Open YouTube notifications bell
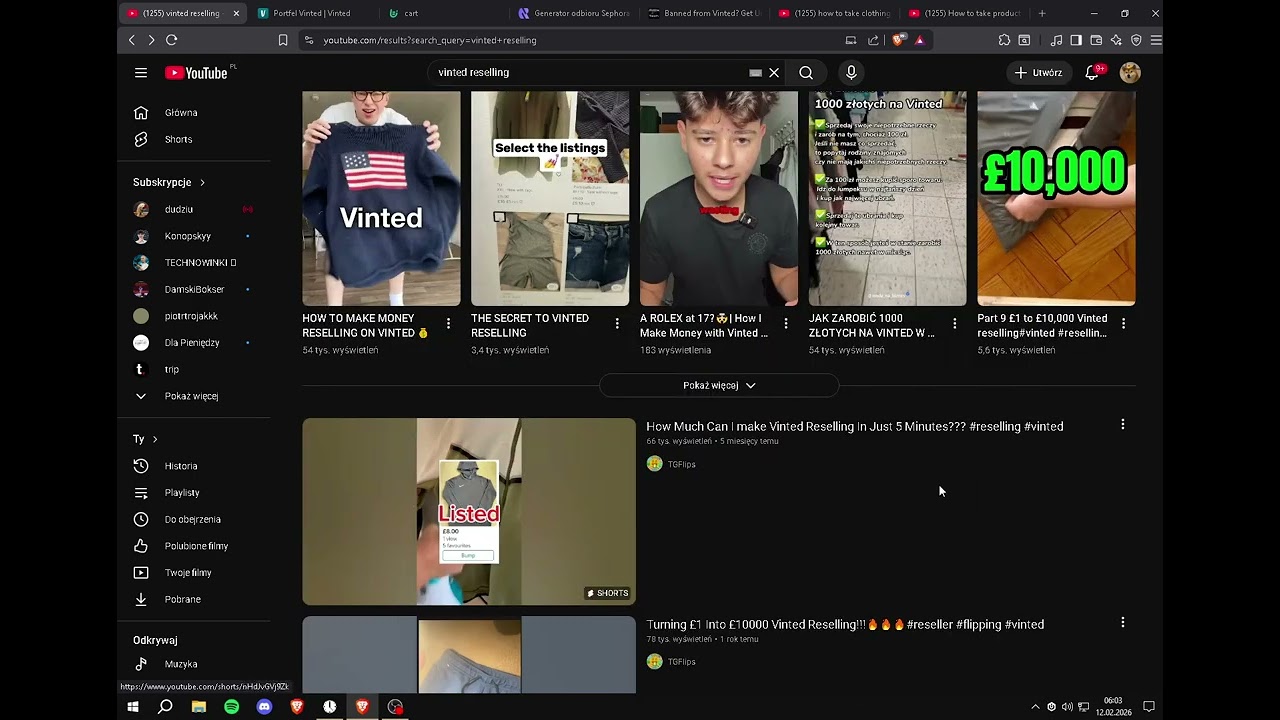Image resolution: width=1280 pixels, height=720 pixels. click(1093, 73)
